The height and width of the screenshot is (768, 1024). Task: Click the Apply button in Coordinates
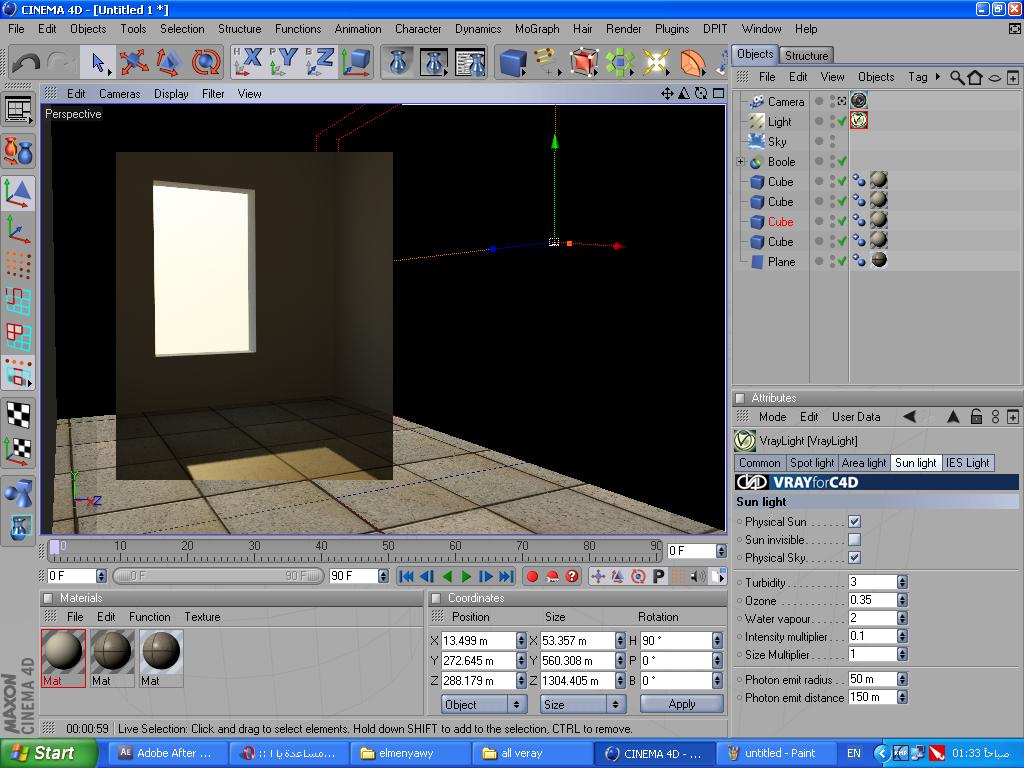coord(682,704)
